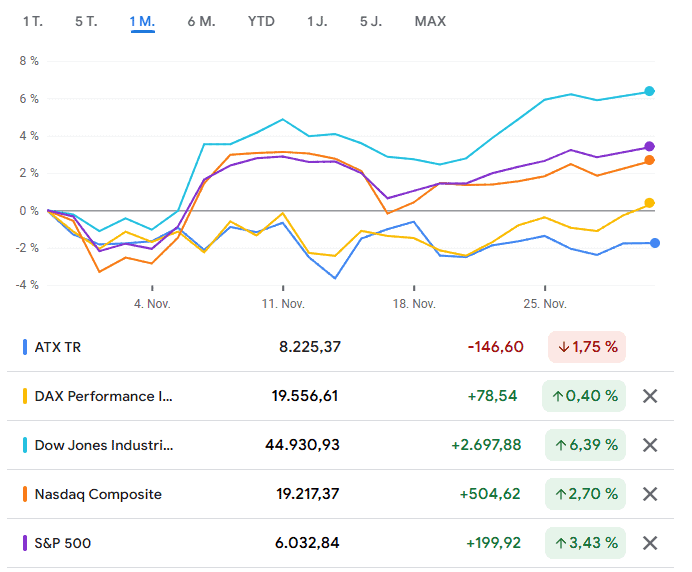
Task: Remove Dow Jones Industrial from comparison
Action: 650,445
